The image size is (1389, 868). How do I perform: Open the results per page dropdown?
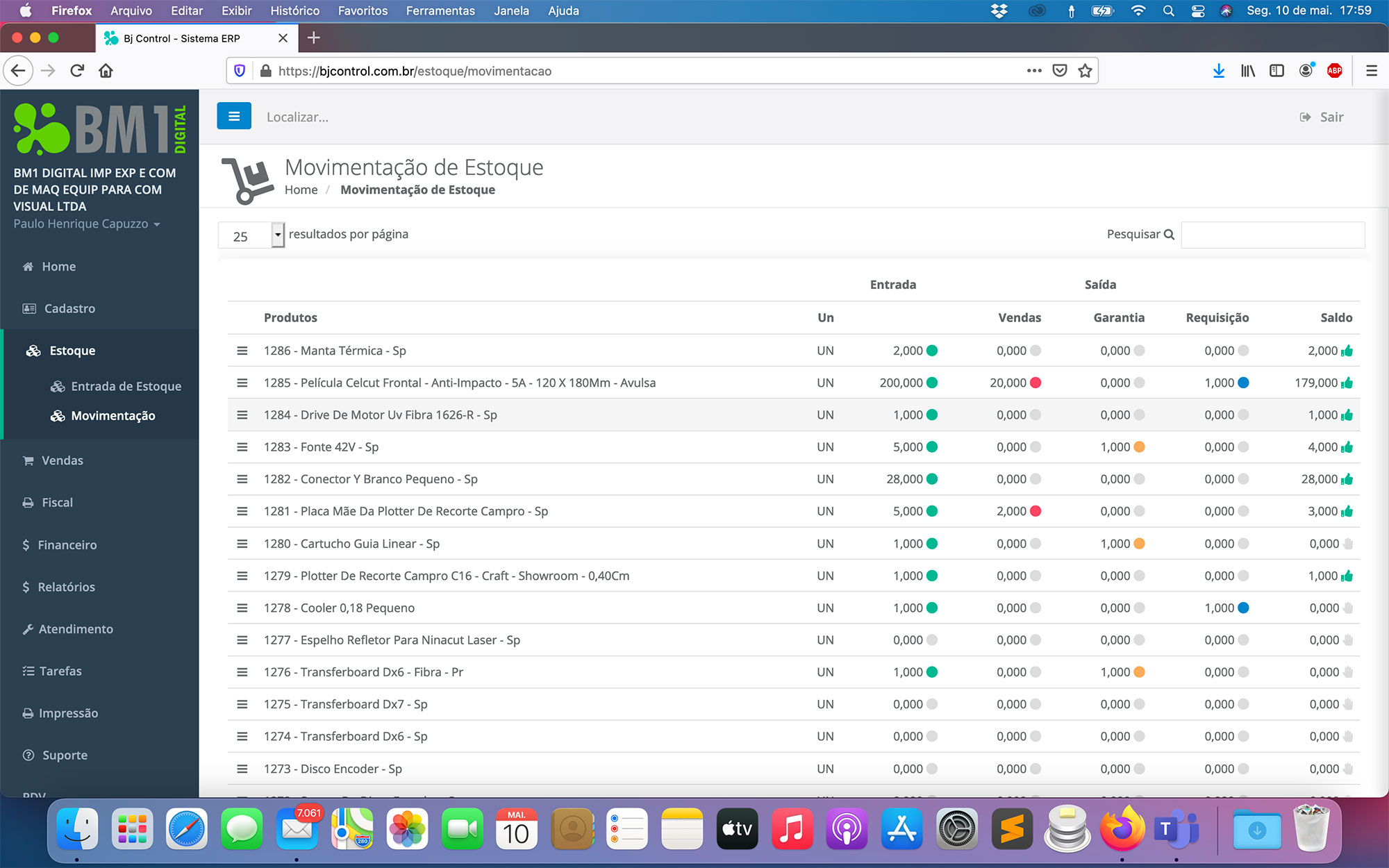pos(251,235)
